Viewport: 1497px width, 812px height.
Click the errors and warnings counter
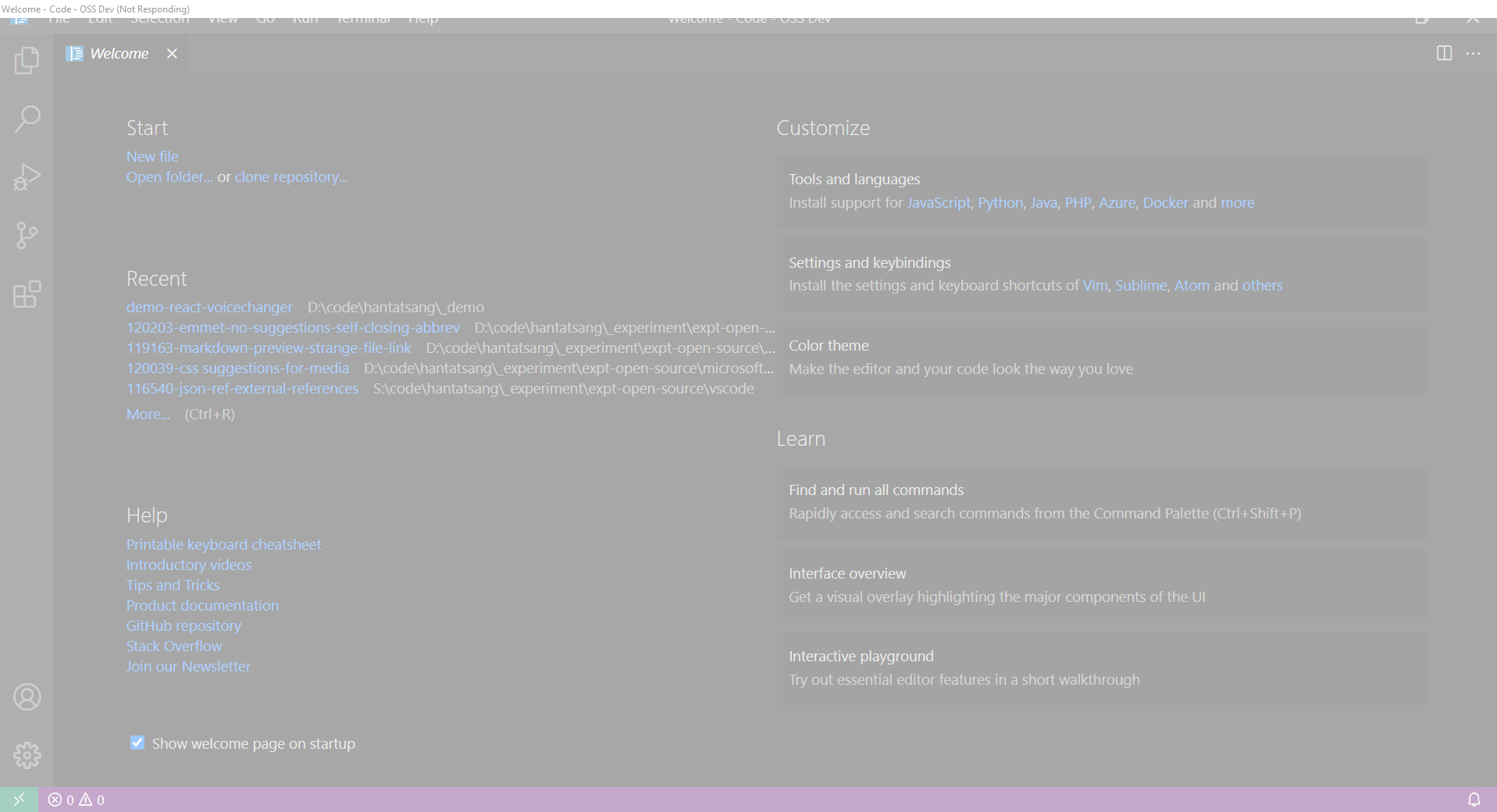[76, 800]
